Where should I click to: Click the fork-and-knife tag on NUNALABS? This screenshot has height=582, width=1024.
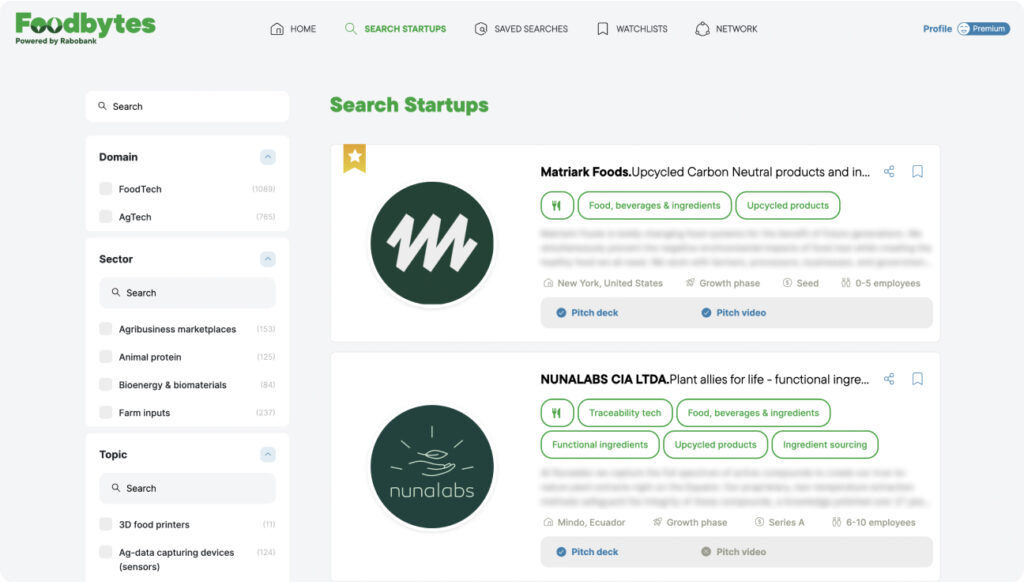coord(557,413)
